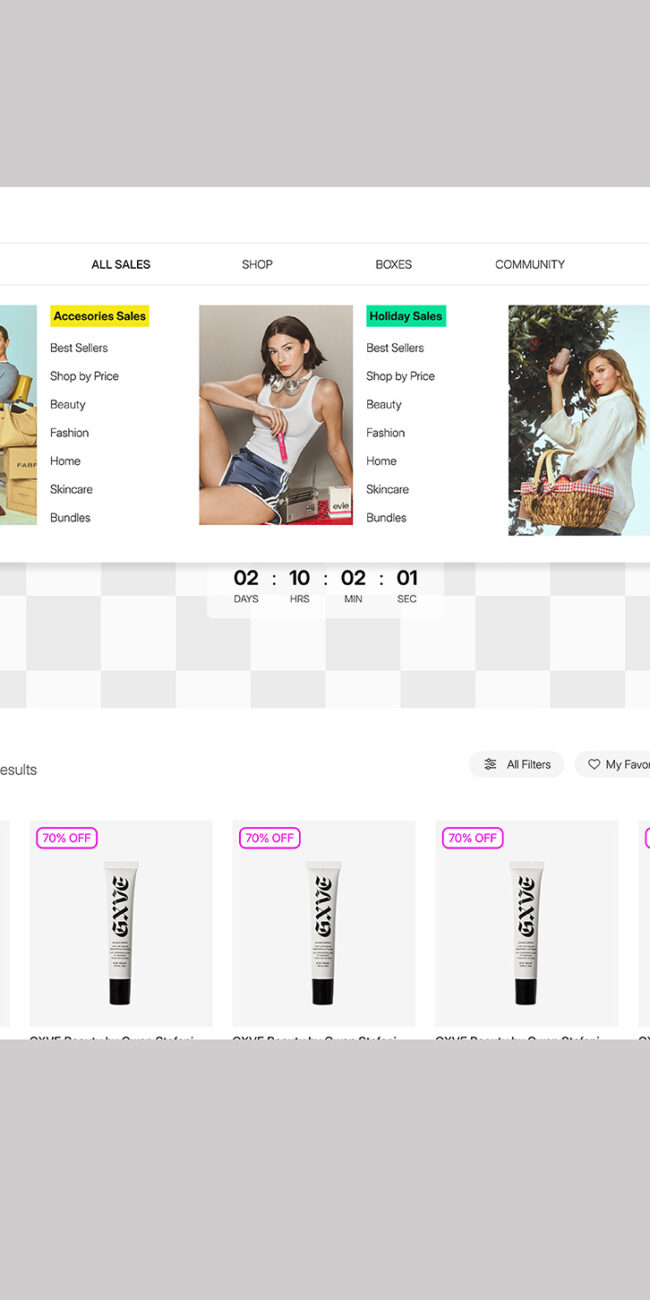The height and width of the screenshot is (1300, 650).
Task: Open the middle GXVE product thumbnail
Action: (x=323, y=925)
